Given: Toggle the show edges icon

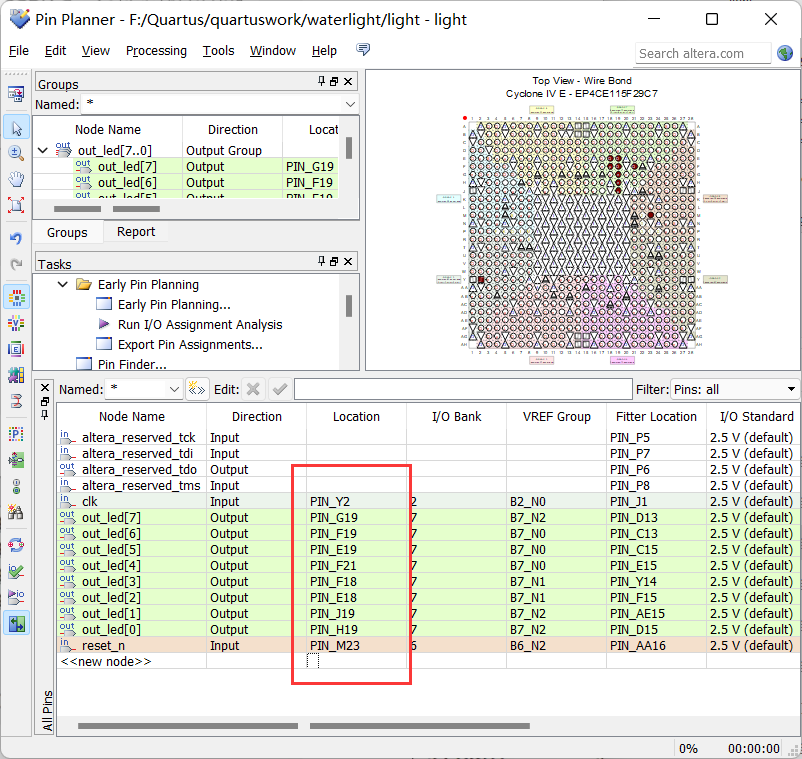Looking at the screenshot, I should click(x=16, y=349).
